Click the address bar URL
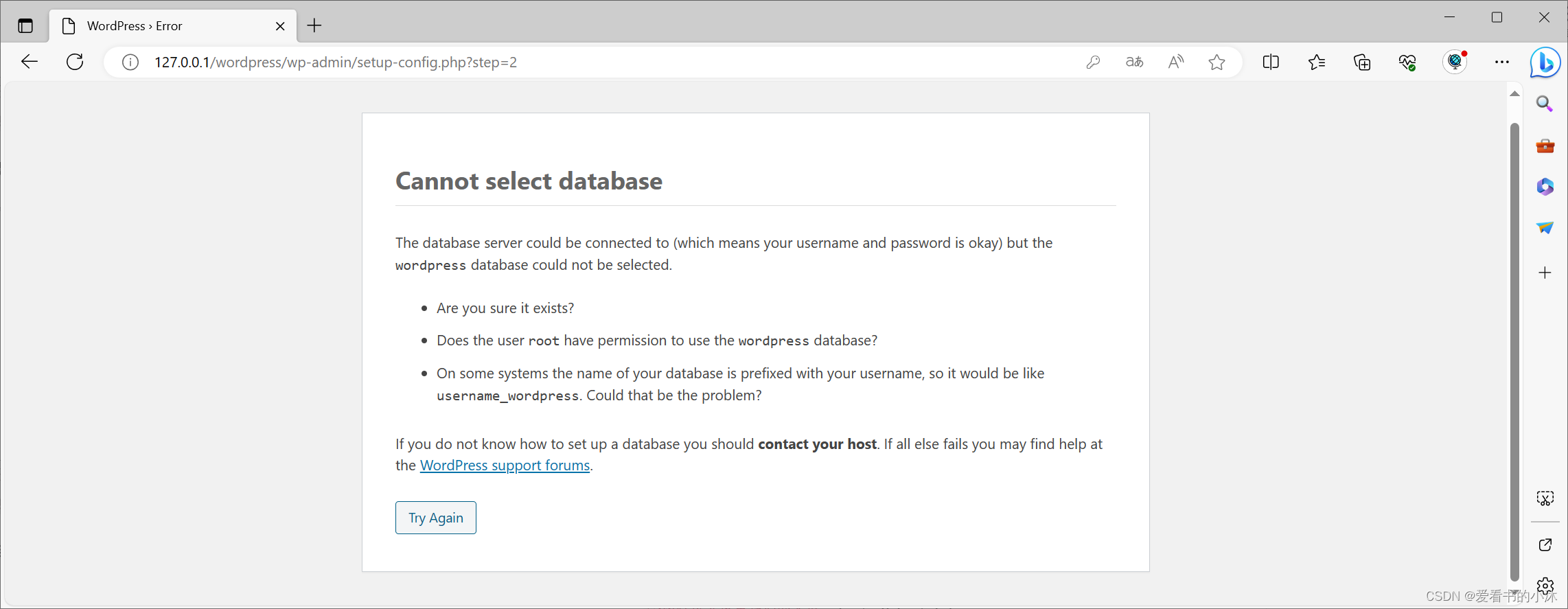Image resolution: width=1568 pixels, height=609 pixels. point(336,62)
